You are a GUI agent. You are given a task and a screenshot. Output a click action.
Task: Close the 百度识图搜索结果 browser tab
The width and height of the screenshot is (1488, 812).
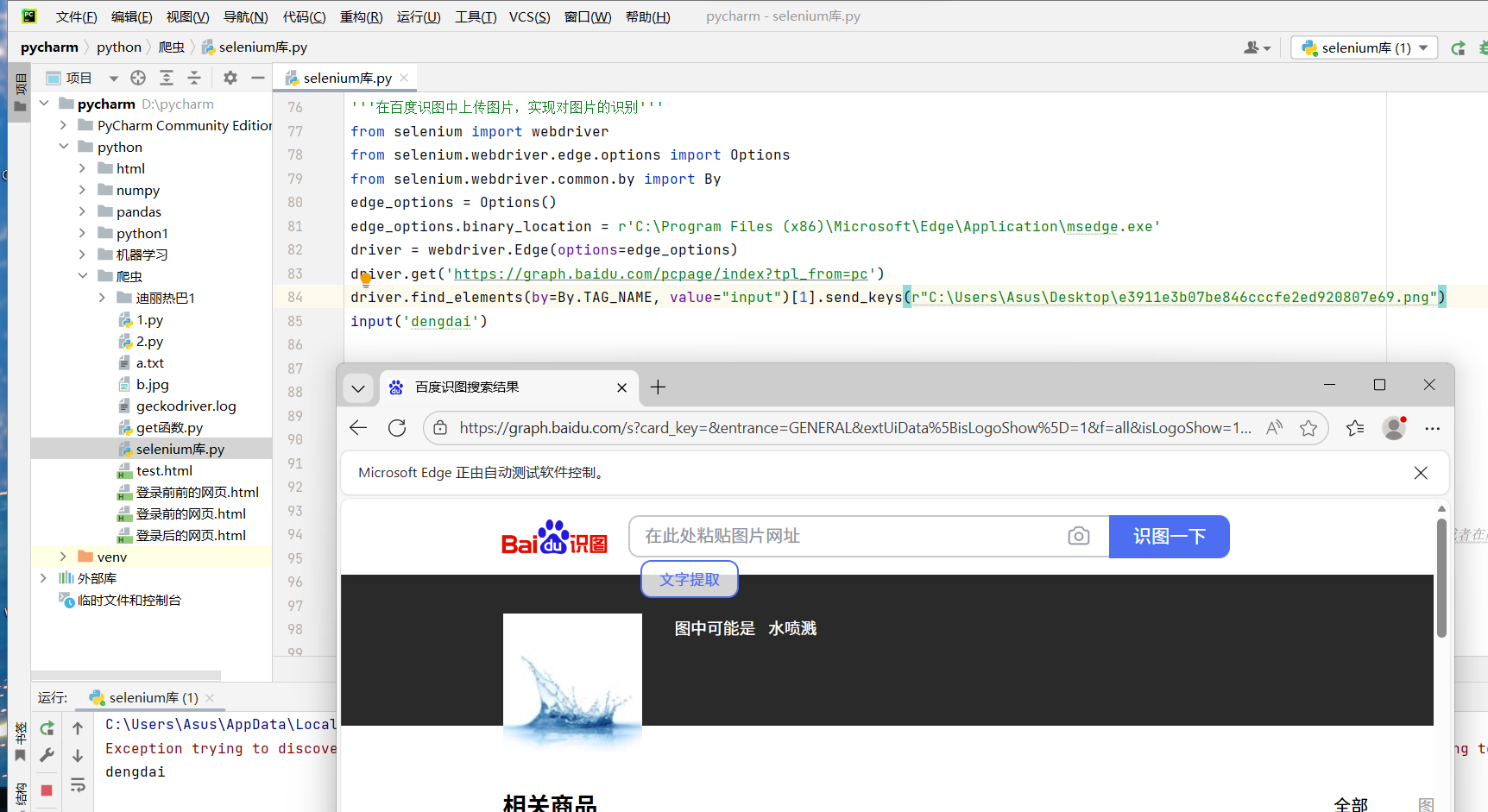[x=621, y=388]
